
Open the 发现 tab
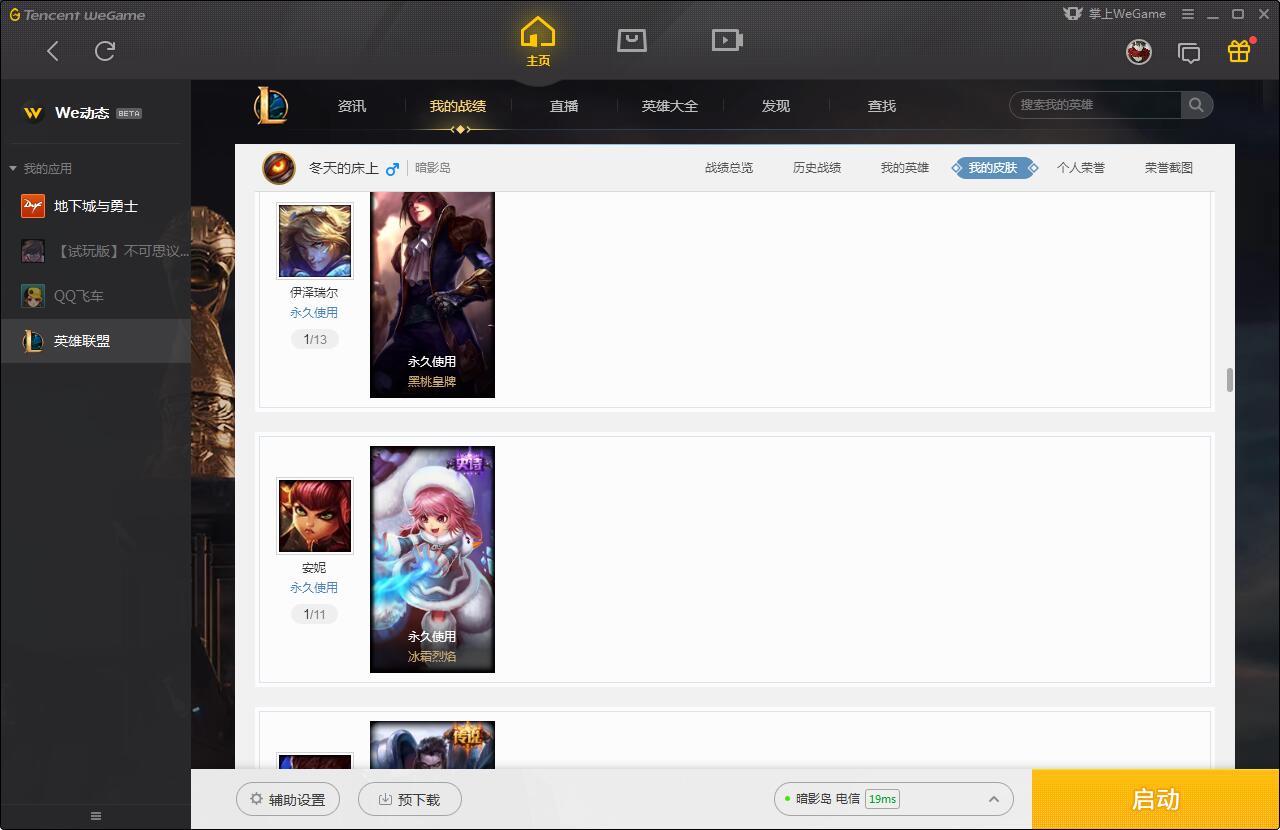(x=776, y=106)
